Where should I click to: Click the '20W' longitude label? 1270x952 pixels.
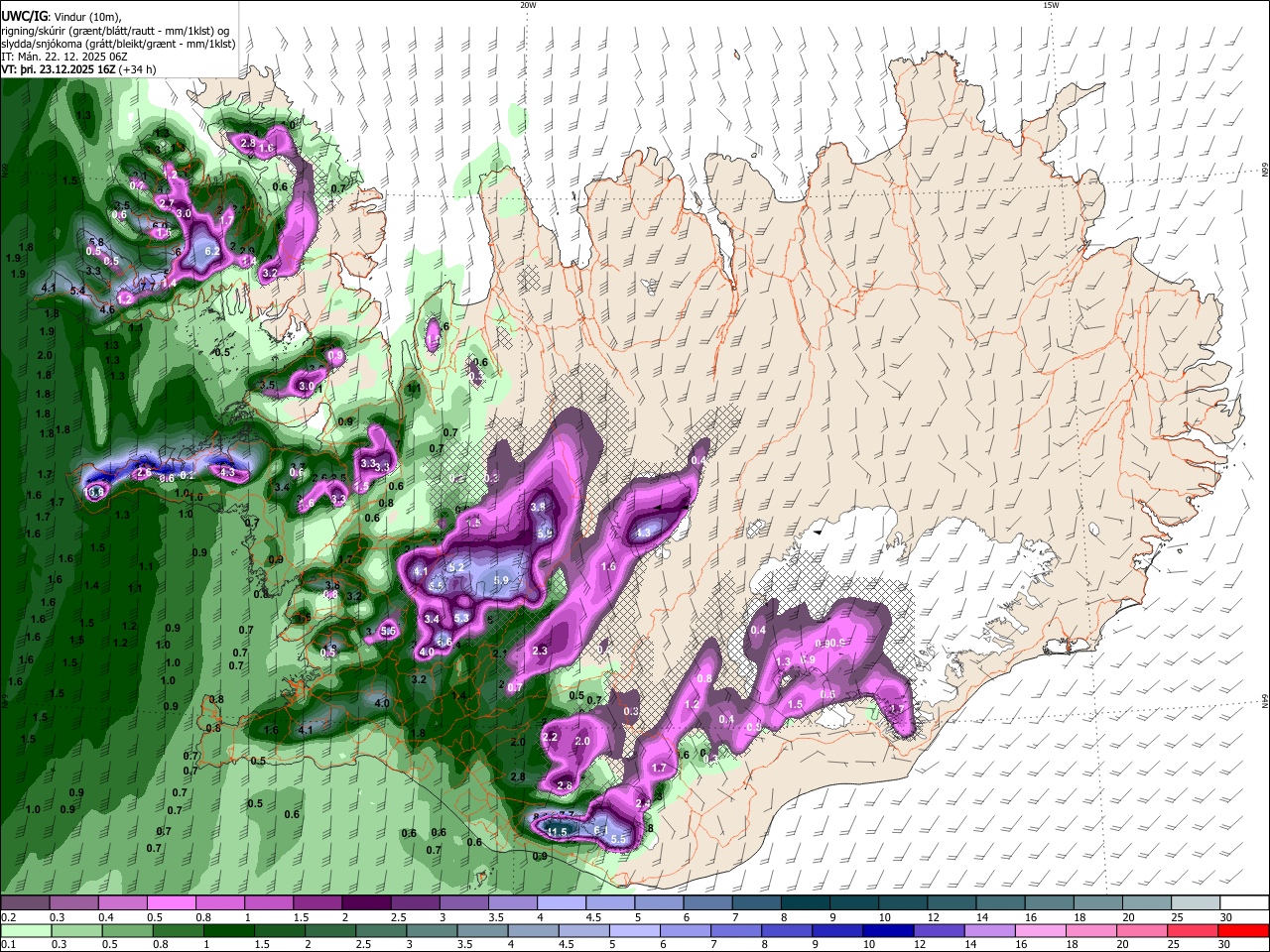click(528, 5)
